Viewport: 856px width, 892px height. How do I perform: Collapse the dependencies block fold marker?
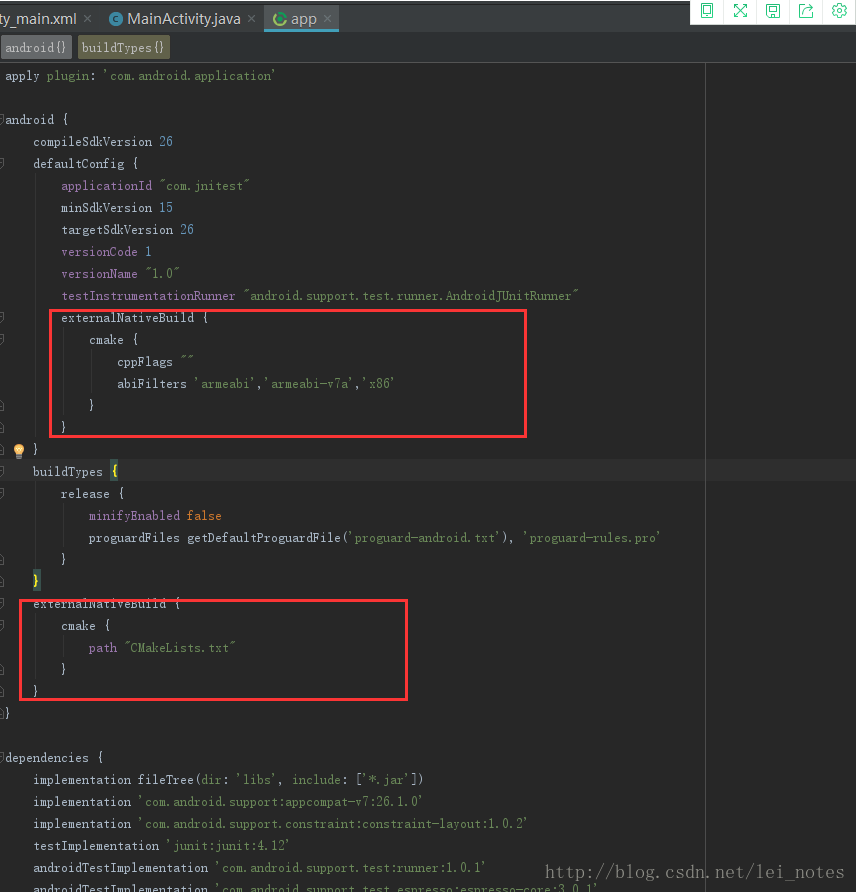point(2,758)
